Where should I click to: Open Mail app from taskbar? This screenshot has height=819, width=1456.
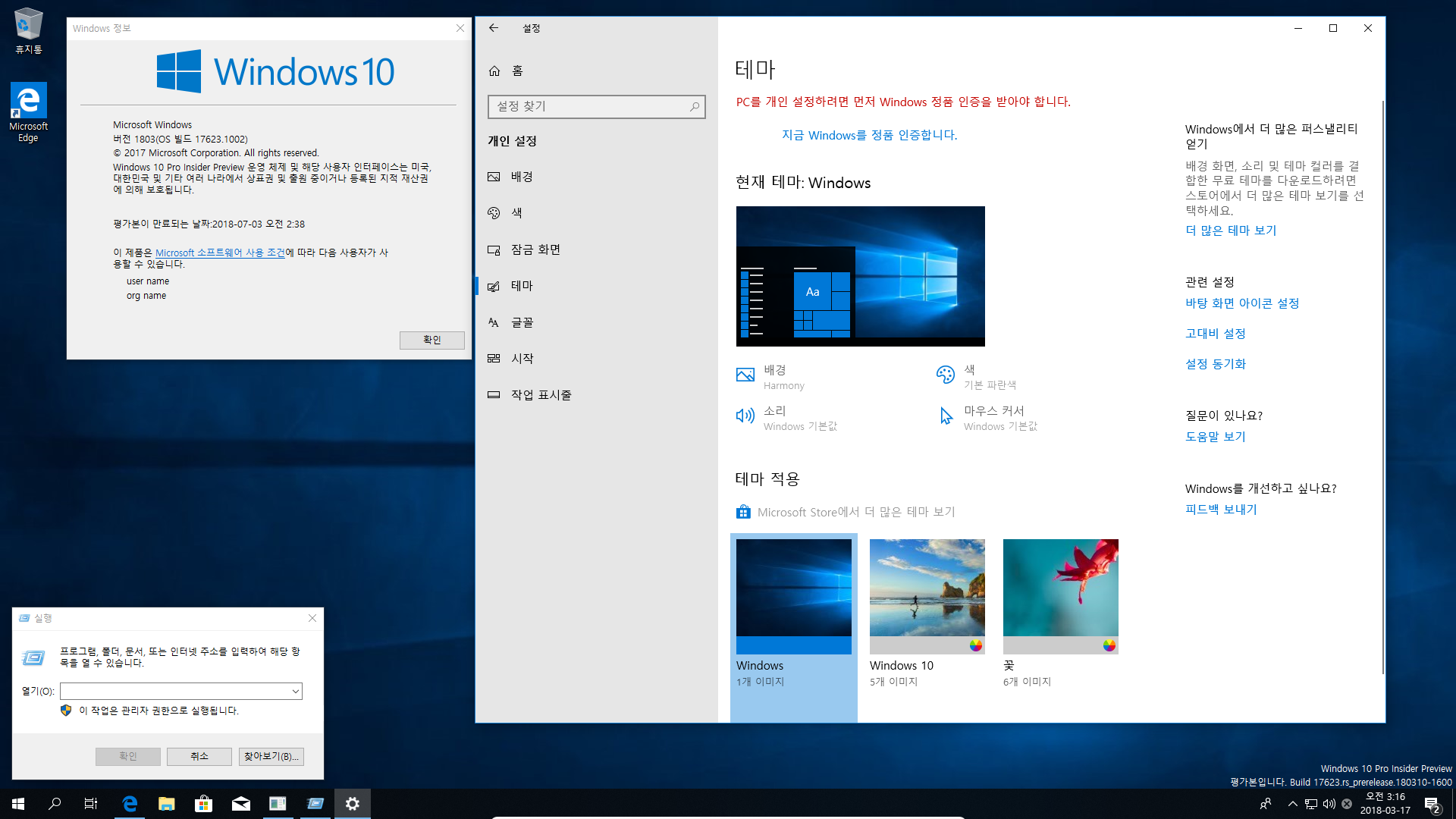coord(241,804)
